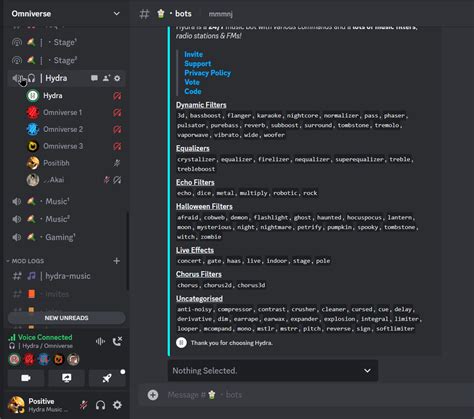Screen dimensions: 474x419
Task: Click Echo Filters heading
Action: [x=195, y=182]
